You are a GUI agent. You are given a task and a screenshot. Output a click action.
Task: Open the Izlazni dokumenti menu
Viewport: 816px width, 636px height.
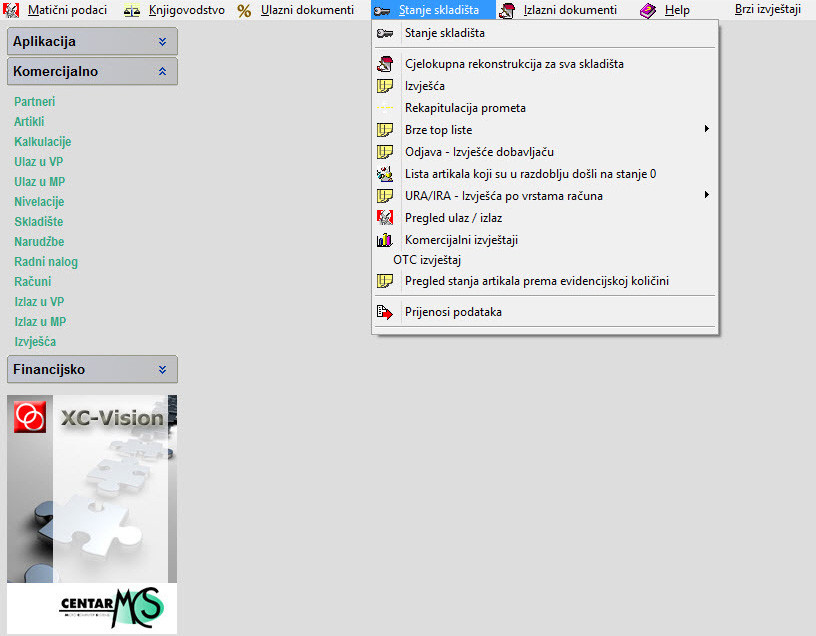[x=570, y=10]
